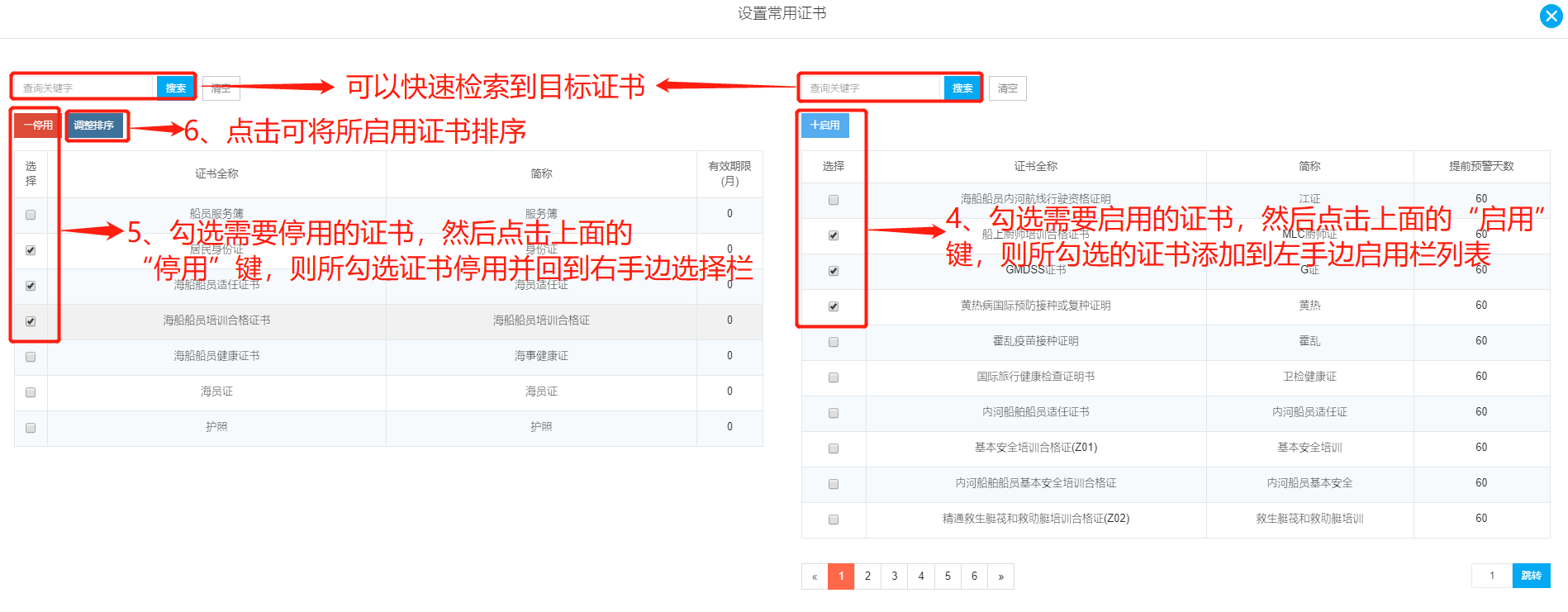Viewport: 1568px width, 612px height.
Task: Click the 内河船员适任证 abbreviation cell
Action: pyautogui.click(x=1309, y=413)
